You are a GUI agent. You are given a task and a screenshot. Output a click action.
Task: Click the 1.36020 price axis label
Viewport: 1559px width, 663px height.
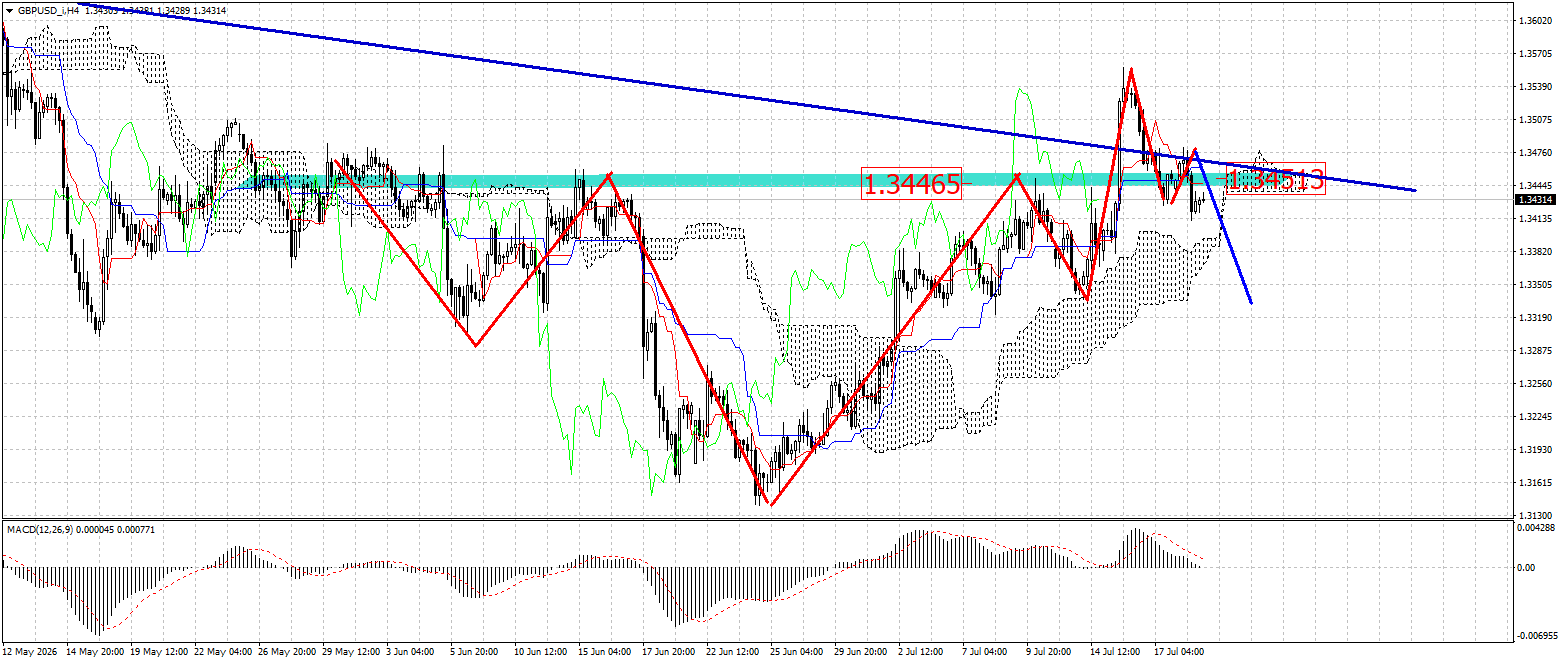[x=1534, y=21]
